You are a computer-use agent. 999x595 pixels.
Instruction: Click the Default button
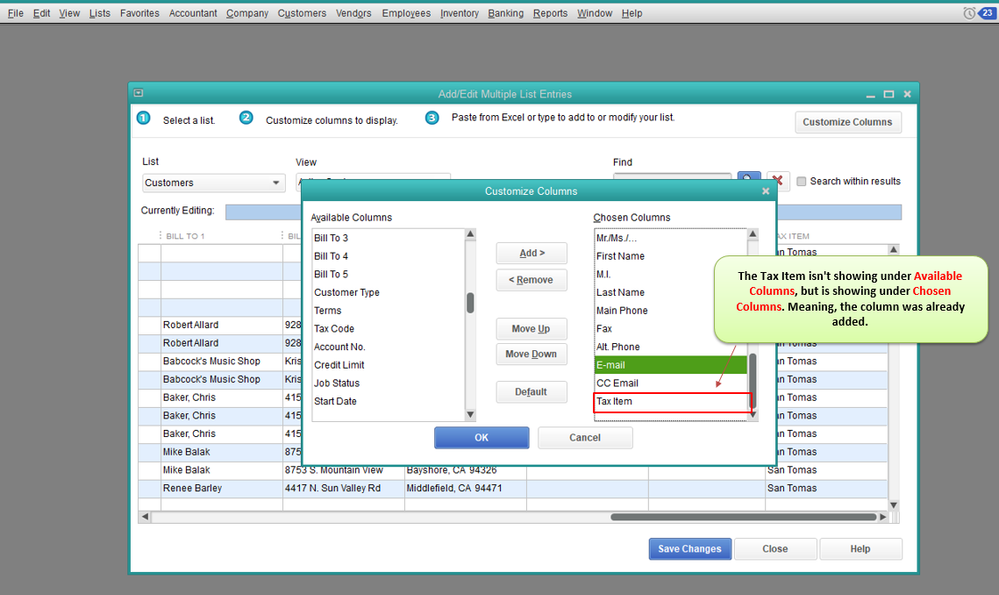[531, 392]
